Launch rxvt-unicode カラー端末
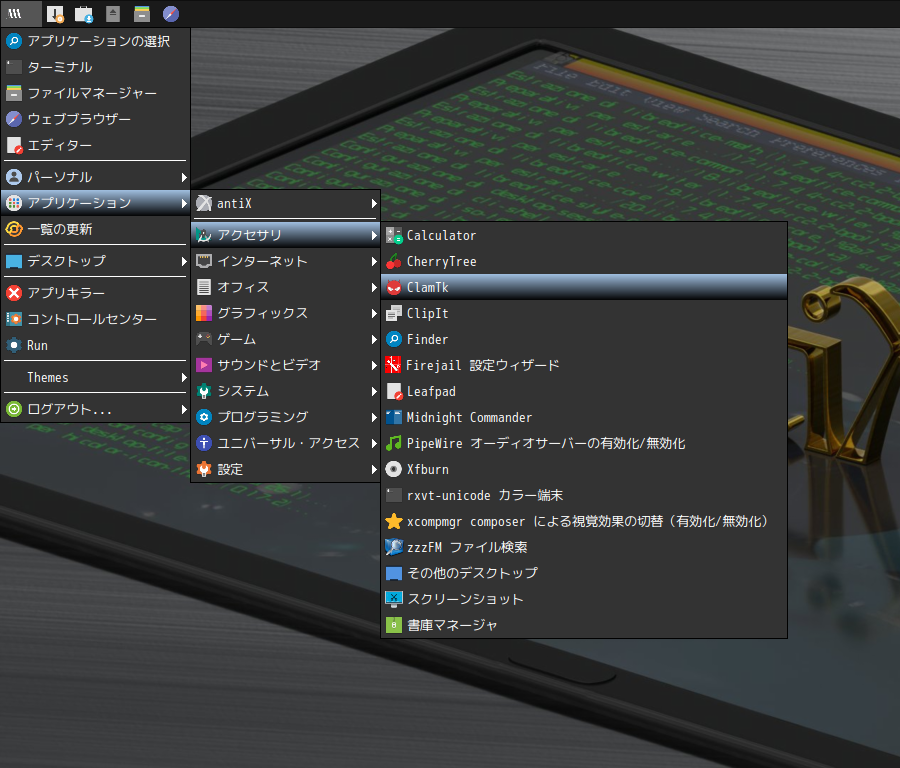This screenshot has height=768, width=900. [x=584, y=495]
